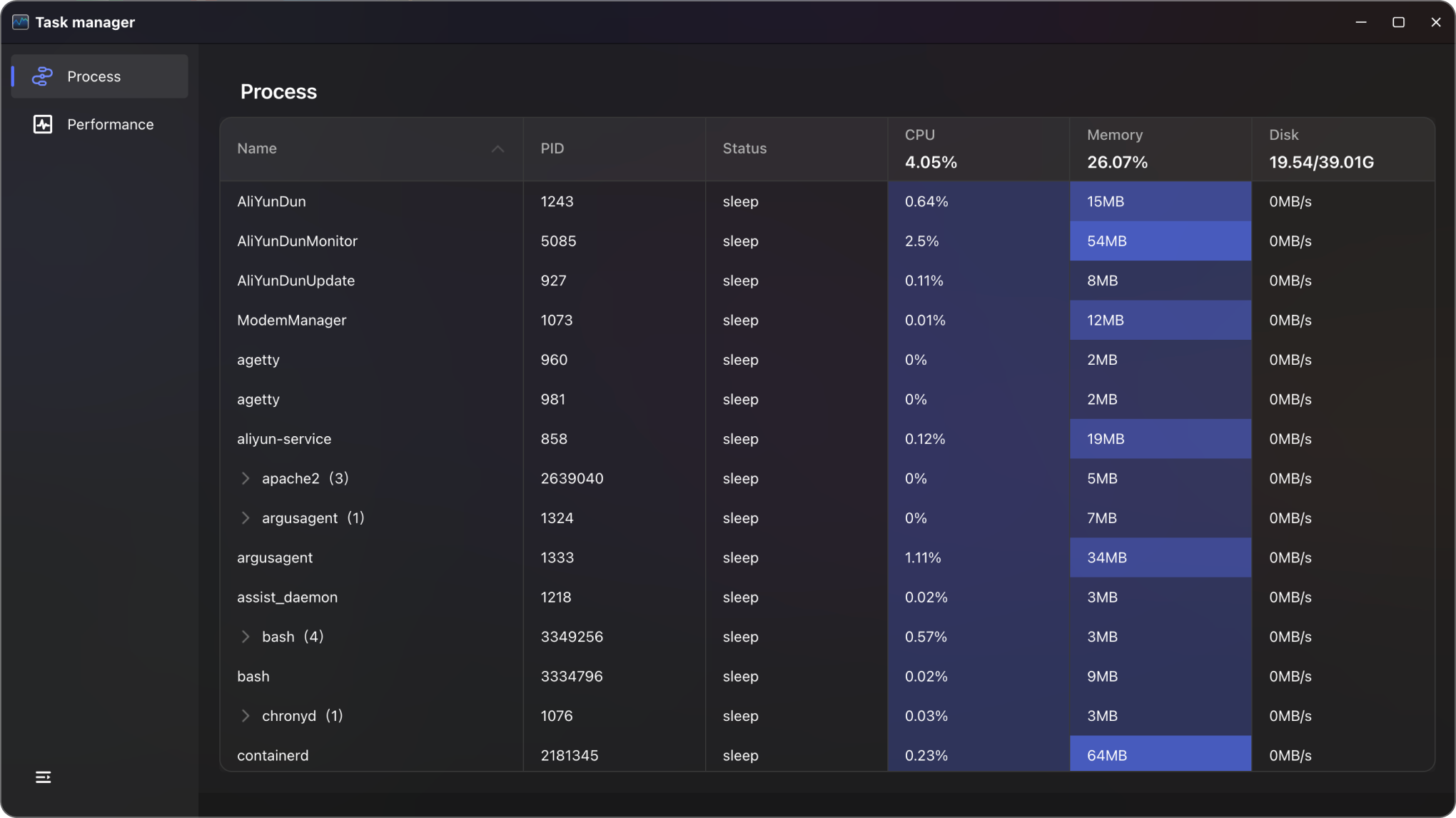Expand the apache2 (3) process group

pos(246,478)
